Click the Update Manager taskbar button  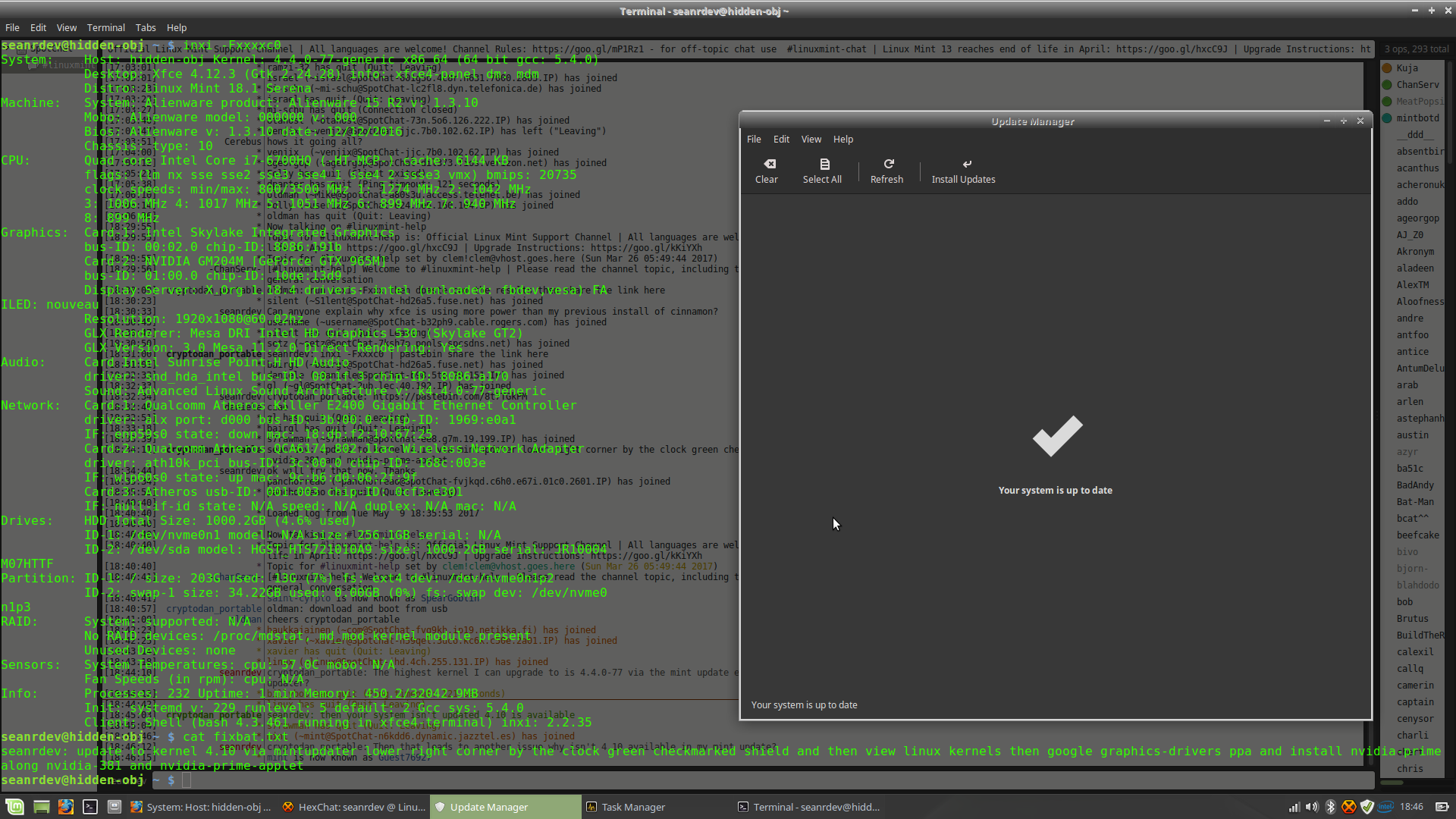pyautogui.click(x=506, y=807)
